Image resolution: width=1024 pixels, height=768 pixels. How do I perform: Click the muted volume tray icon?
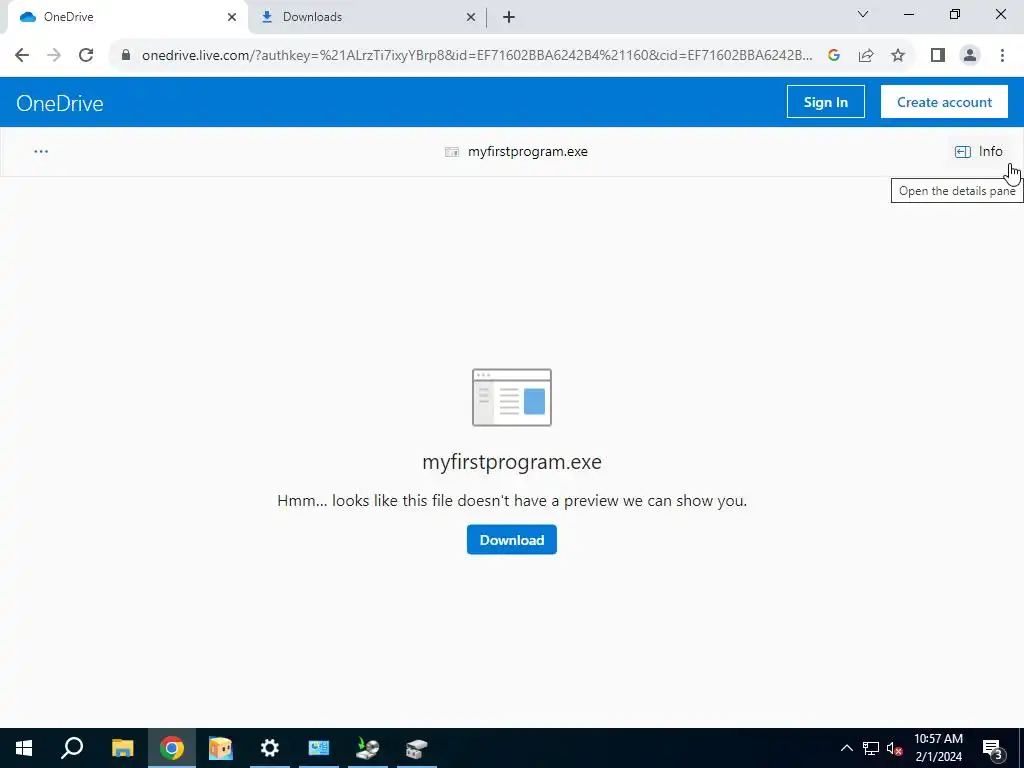coord(894,748)
